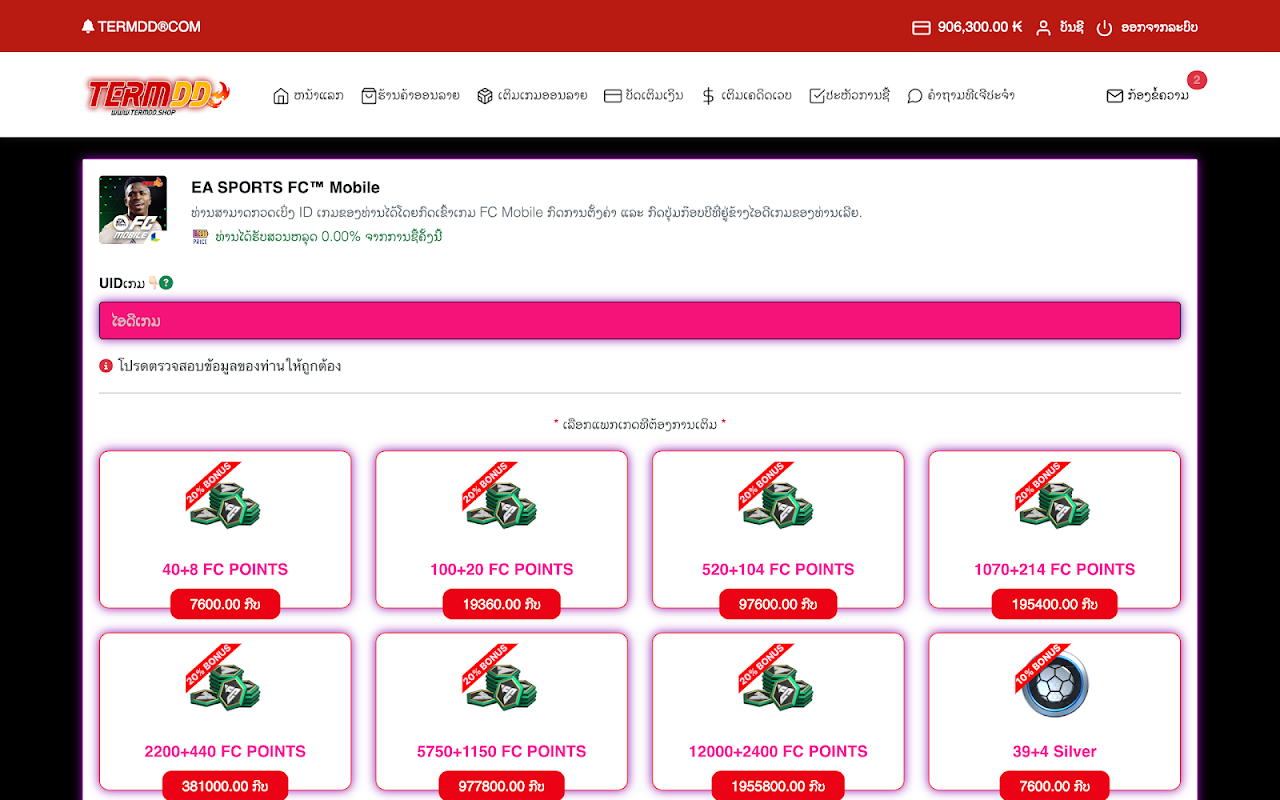Click the chat bubble FAQ icon
Image resolution: width=1280 pixels, height=800 pixels.
pos(915,96)
